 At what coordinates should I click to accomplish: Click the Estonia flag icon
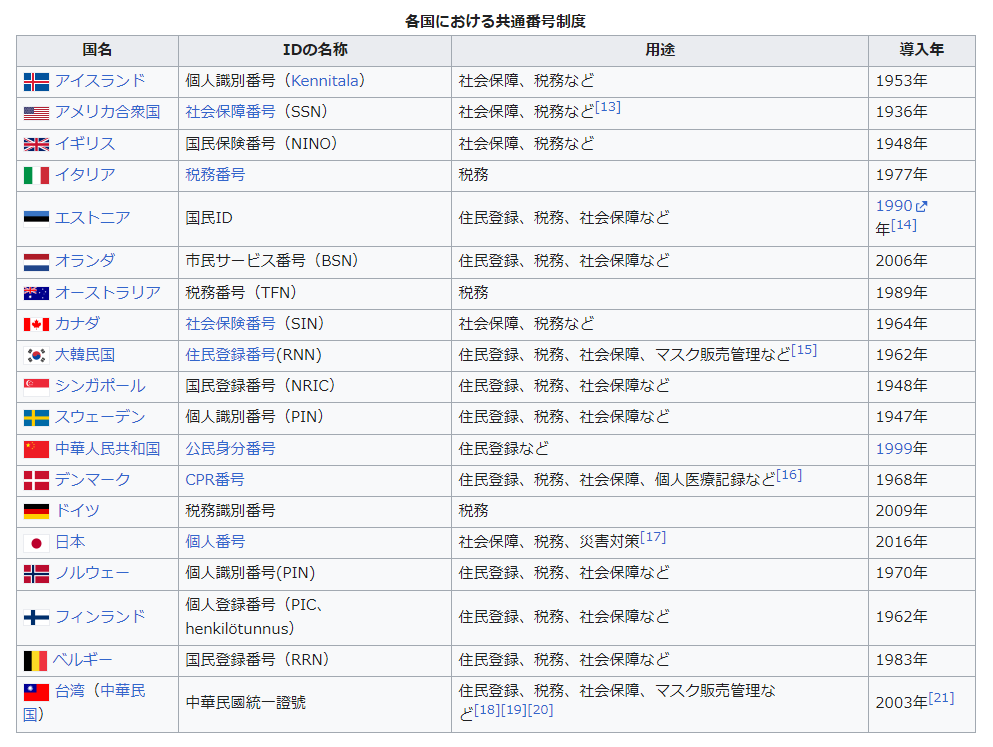(36, 219)
